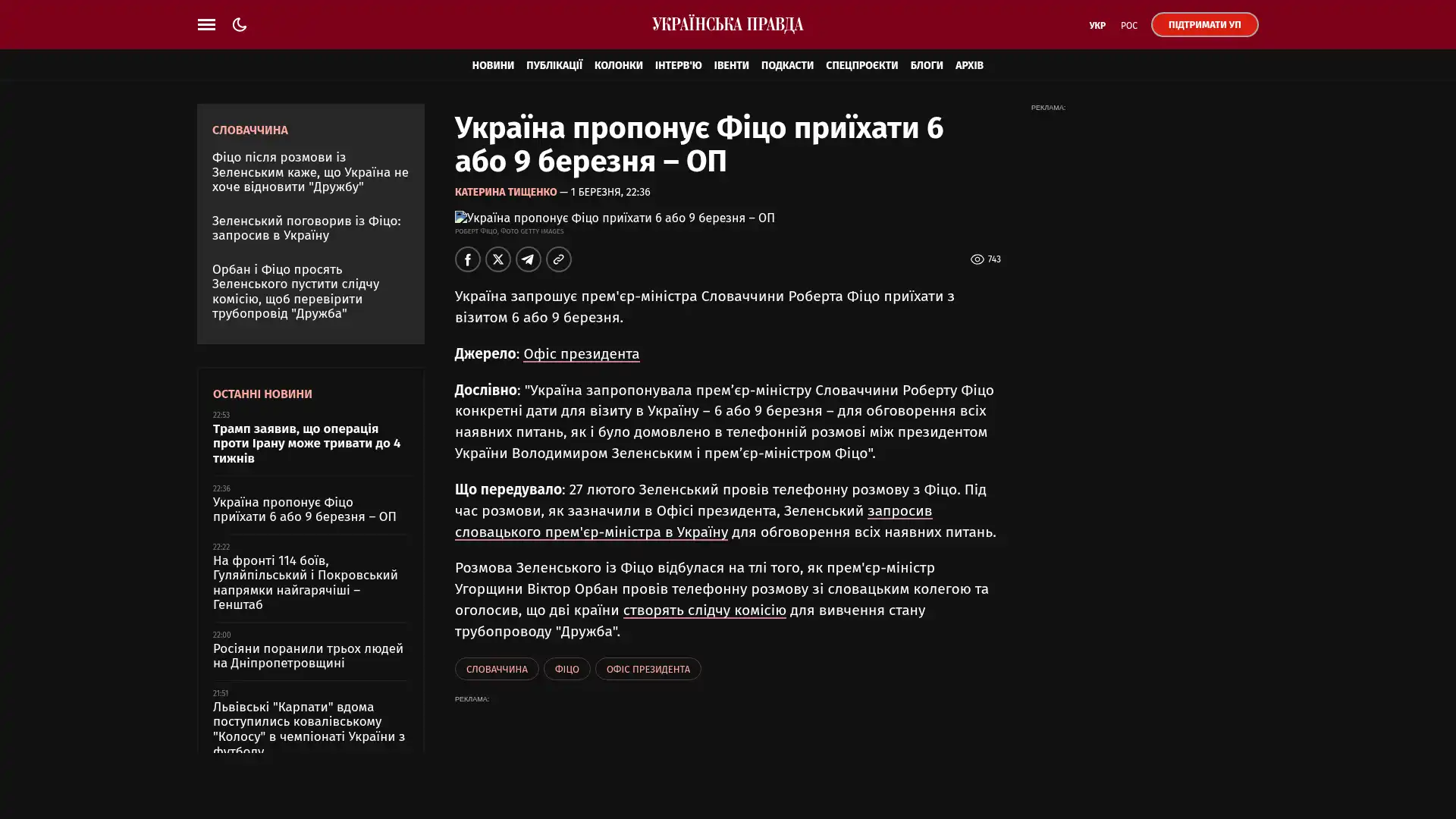This screenshot has height=819, width=1456.
Task: Click the article image of Fico
Action: pos(614,218)
